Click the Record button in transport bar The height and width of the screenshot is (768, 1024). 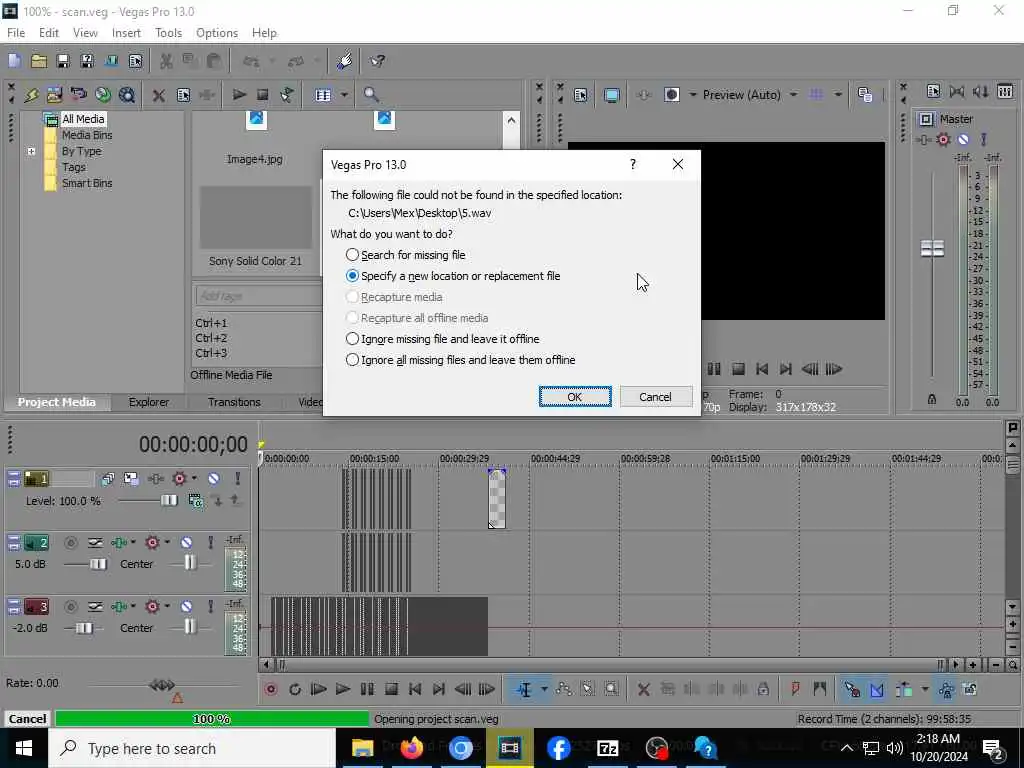[x=270, y=689]
